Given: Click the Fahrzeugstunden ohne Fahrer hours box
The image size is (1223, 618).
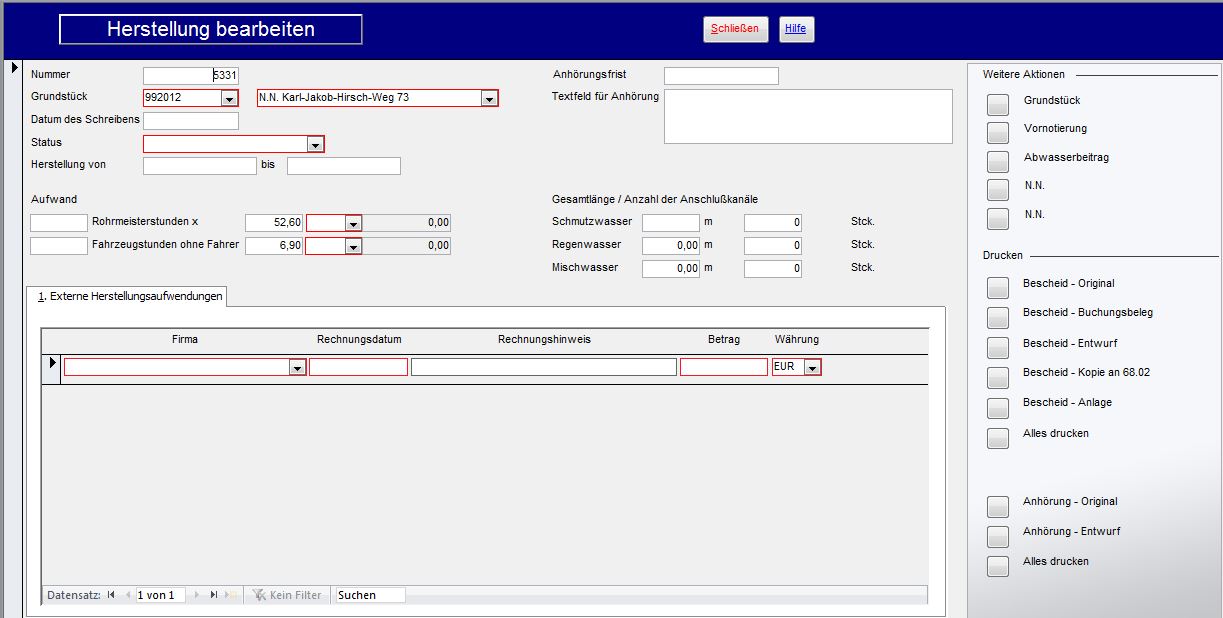Looking at the screenshot, I should point(59,246).
